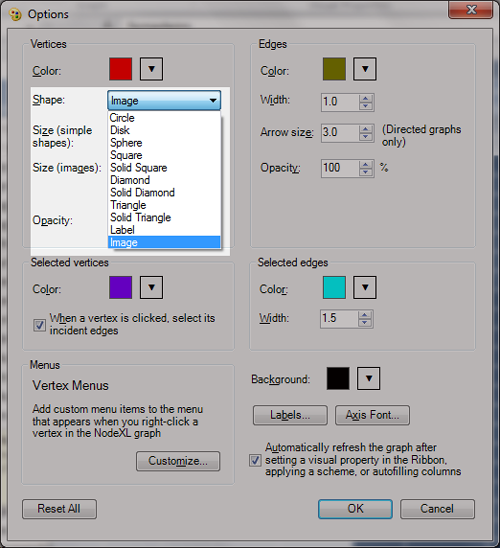
Task: Open the Edges color dropdown arrow
Action: 365,69
